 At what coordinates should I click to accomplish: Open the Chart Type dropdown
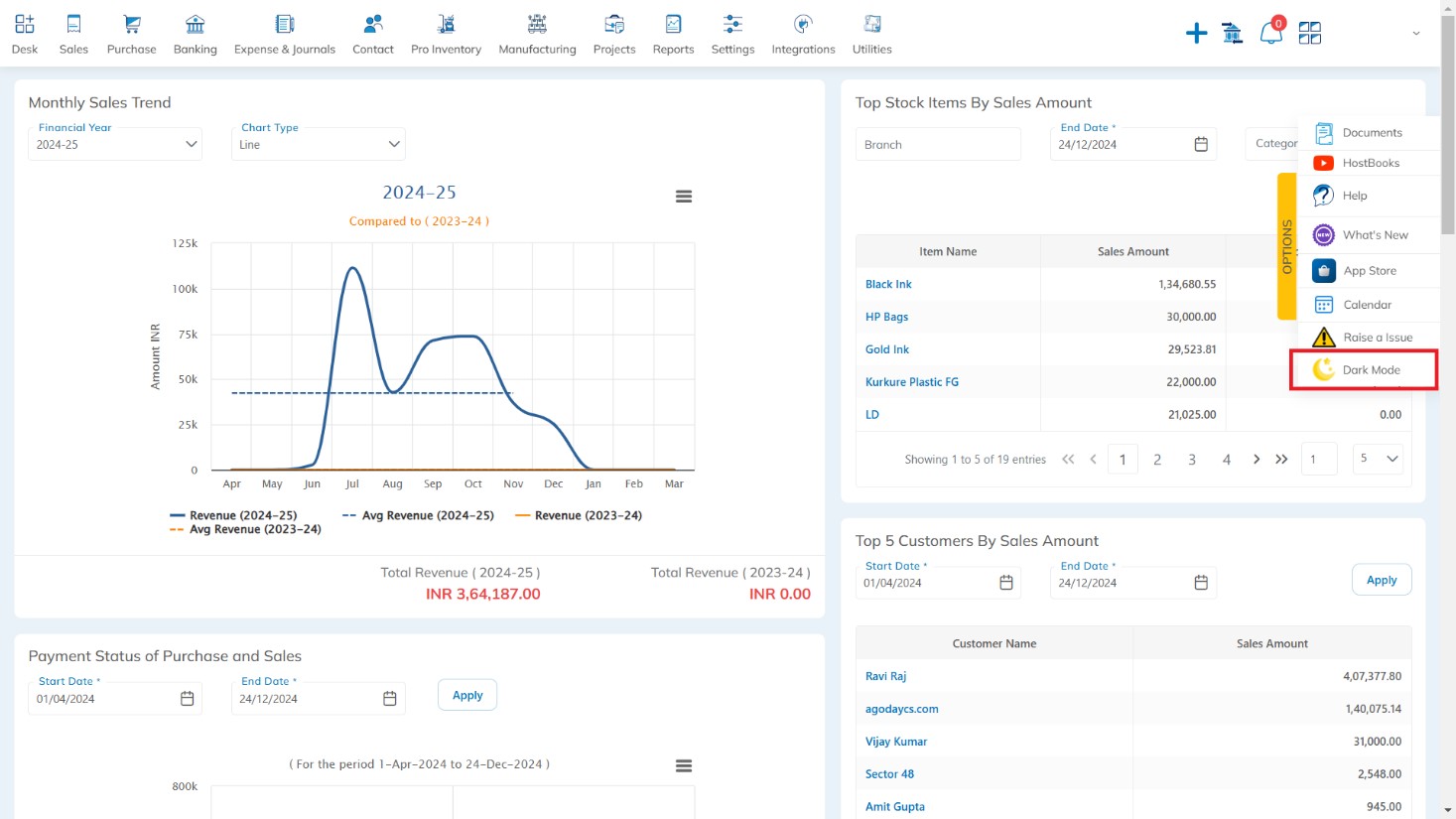point(318,144)
